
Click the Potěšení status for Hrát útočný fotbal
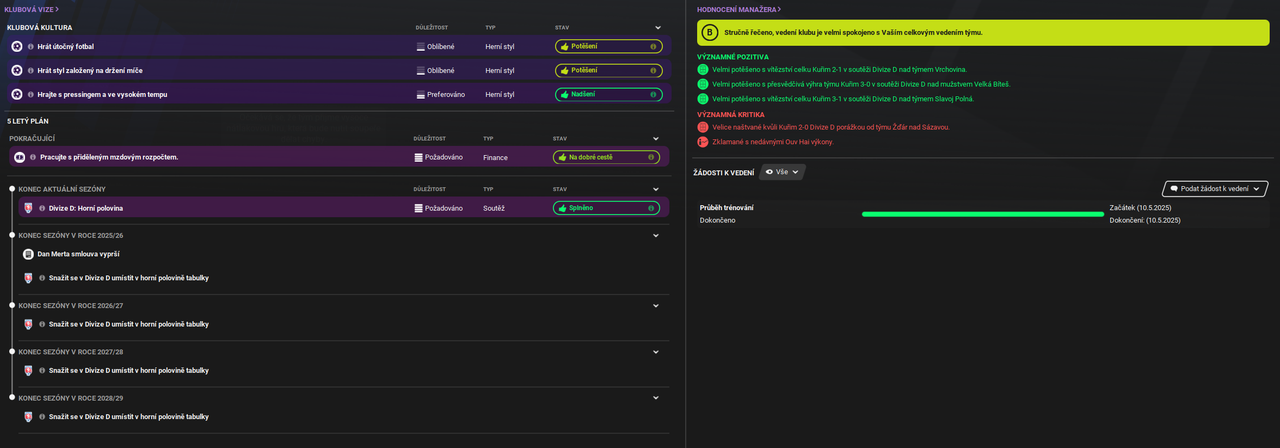(x=608, y=46)
